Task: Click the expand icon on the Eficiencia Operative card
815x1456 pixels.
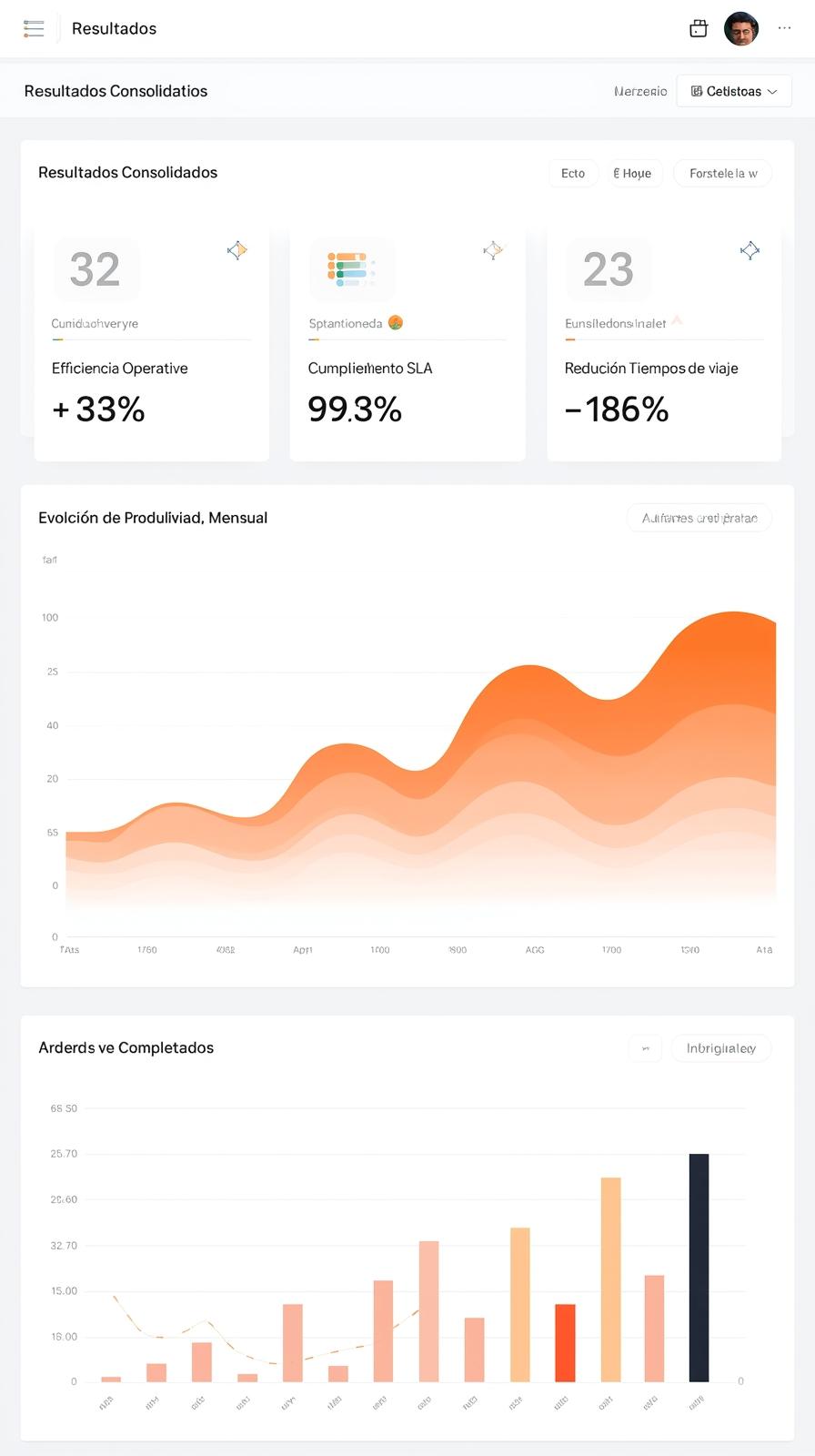Action: pyautogui.click(x=236, y=249)
